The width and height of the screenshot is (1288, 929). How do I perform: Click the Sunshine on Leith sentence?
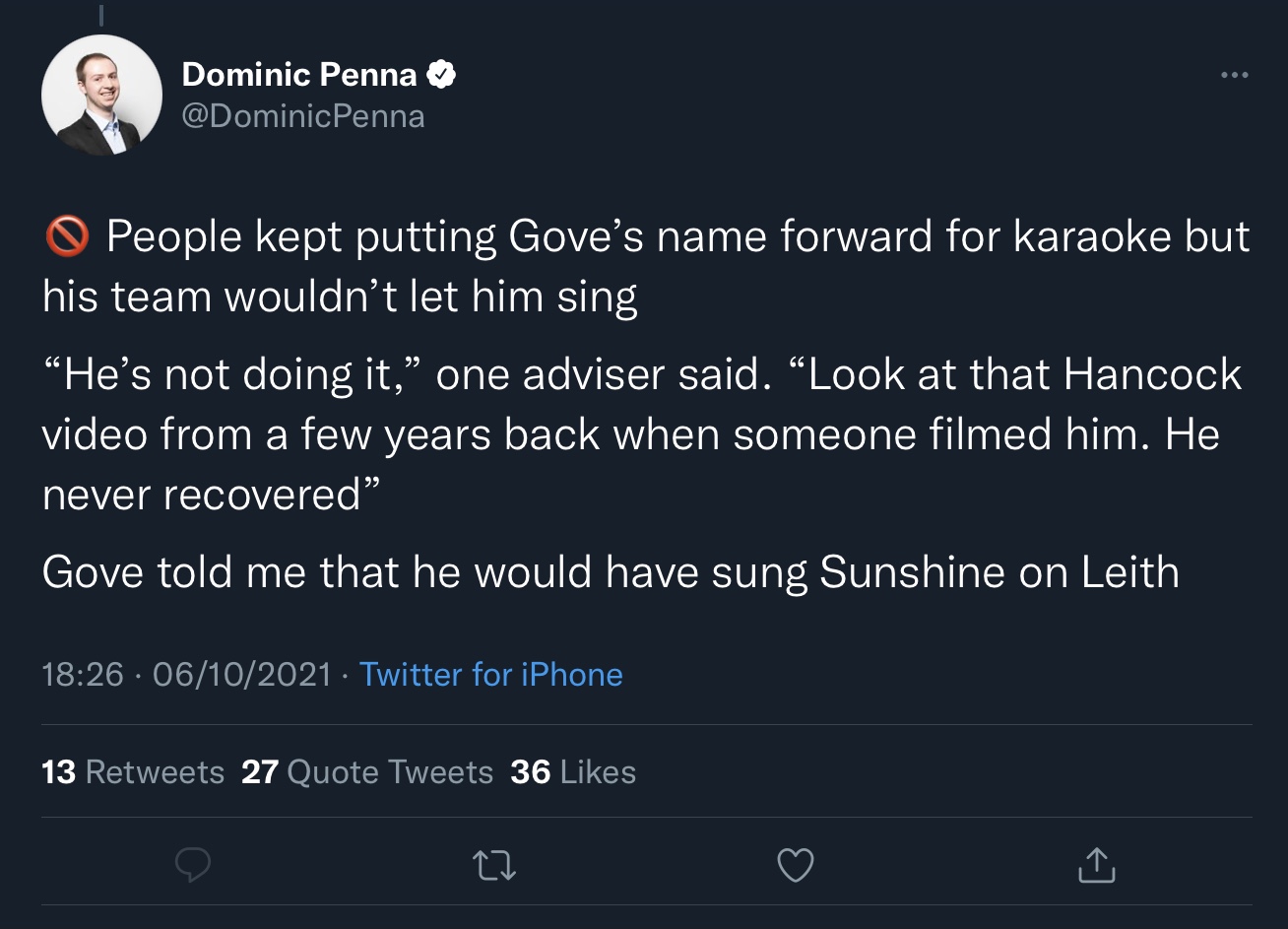point(611,572)
